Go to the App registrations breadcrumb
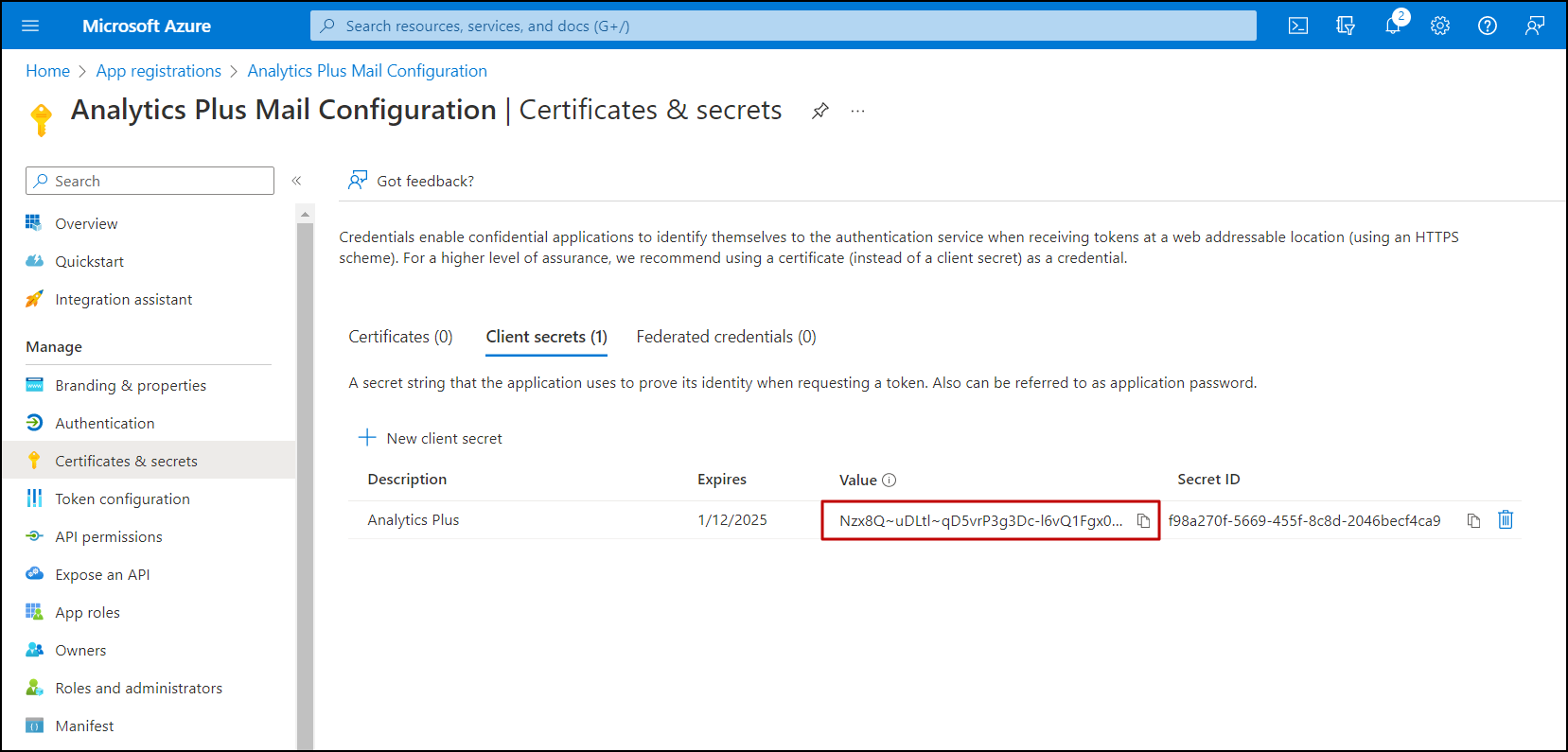 pyautogui.click(x=158, y=71)
